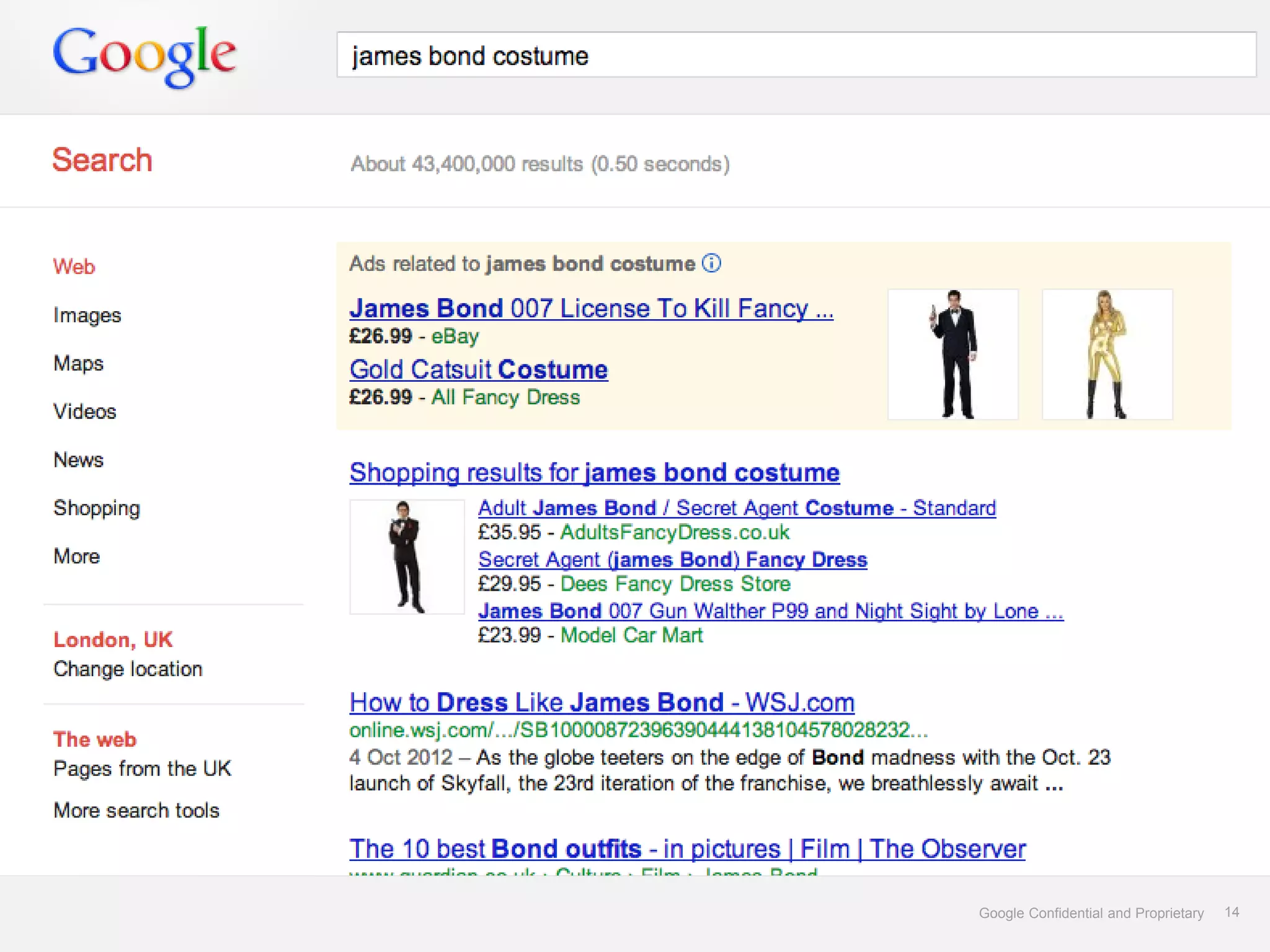Click the Dees Fancy Dress Store seller name
The width and height of the screenshot is (1270, 952).
pyautogui.click(x=675, y=584)
